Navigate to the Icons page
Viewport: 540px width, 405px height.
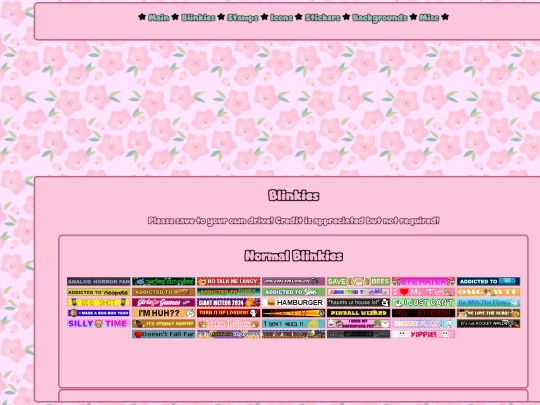click(281, 18)
